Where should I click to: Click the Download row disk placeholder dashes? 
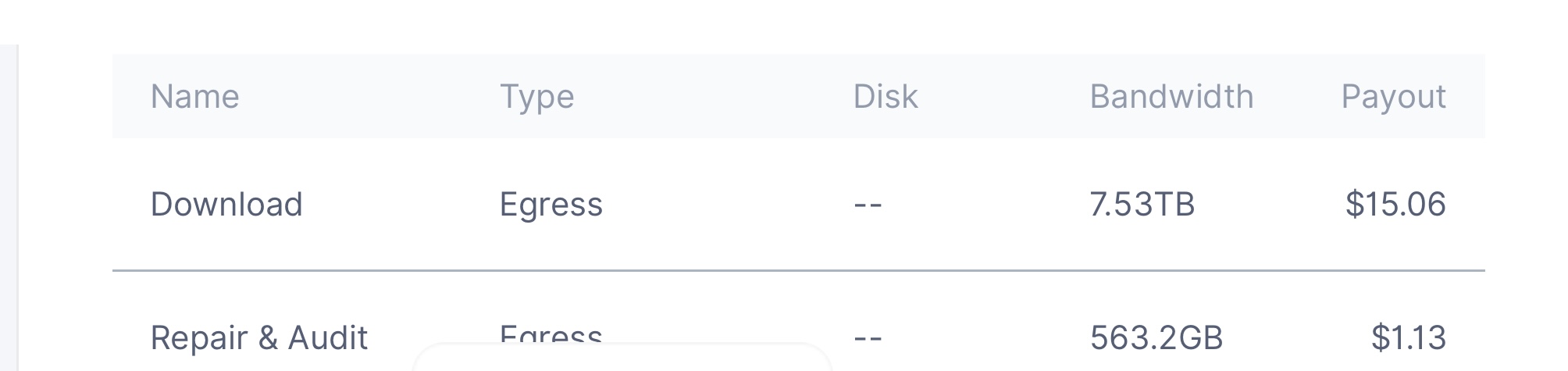[868, 205]
